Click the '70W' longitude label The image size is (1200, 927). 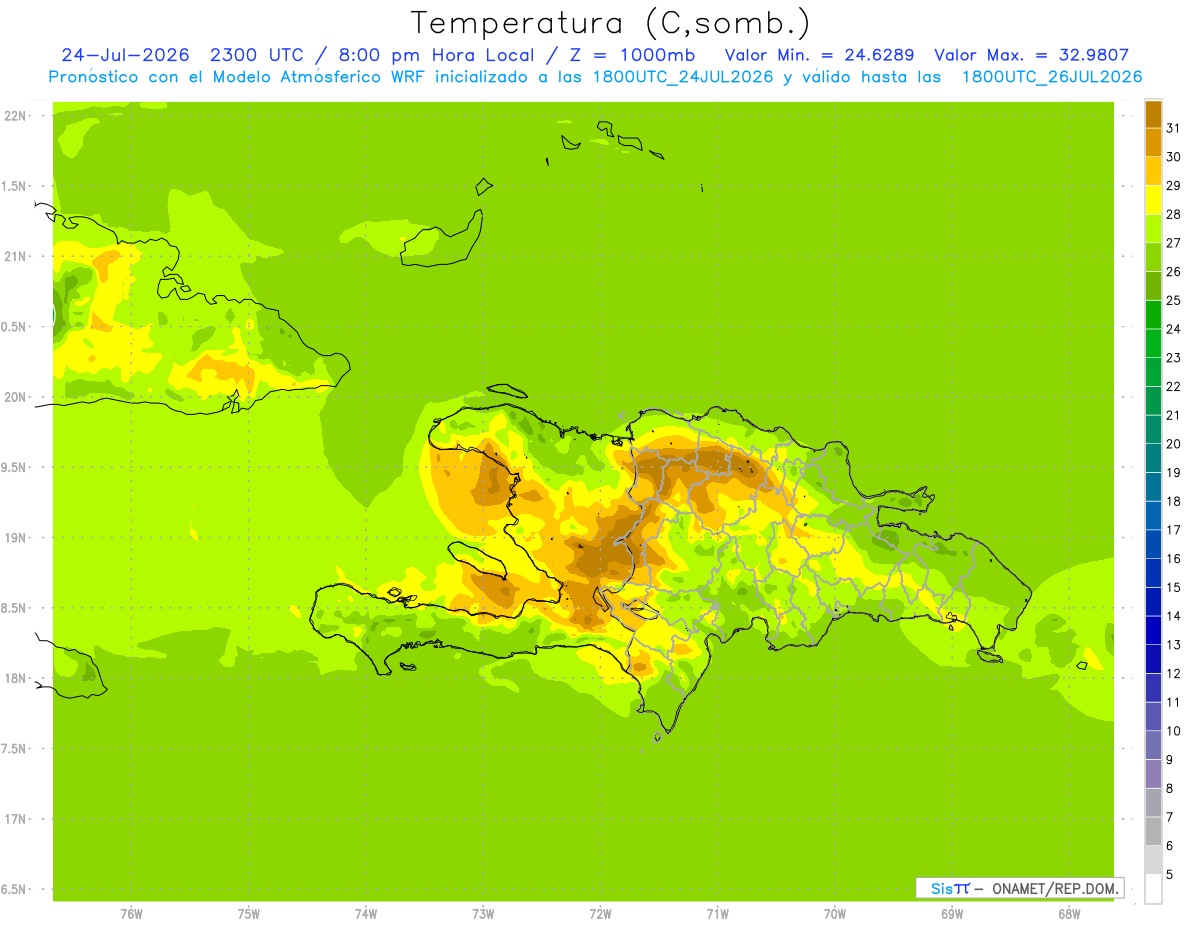click(x=835, y=914)
